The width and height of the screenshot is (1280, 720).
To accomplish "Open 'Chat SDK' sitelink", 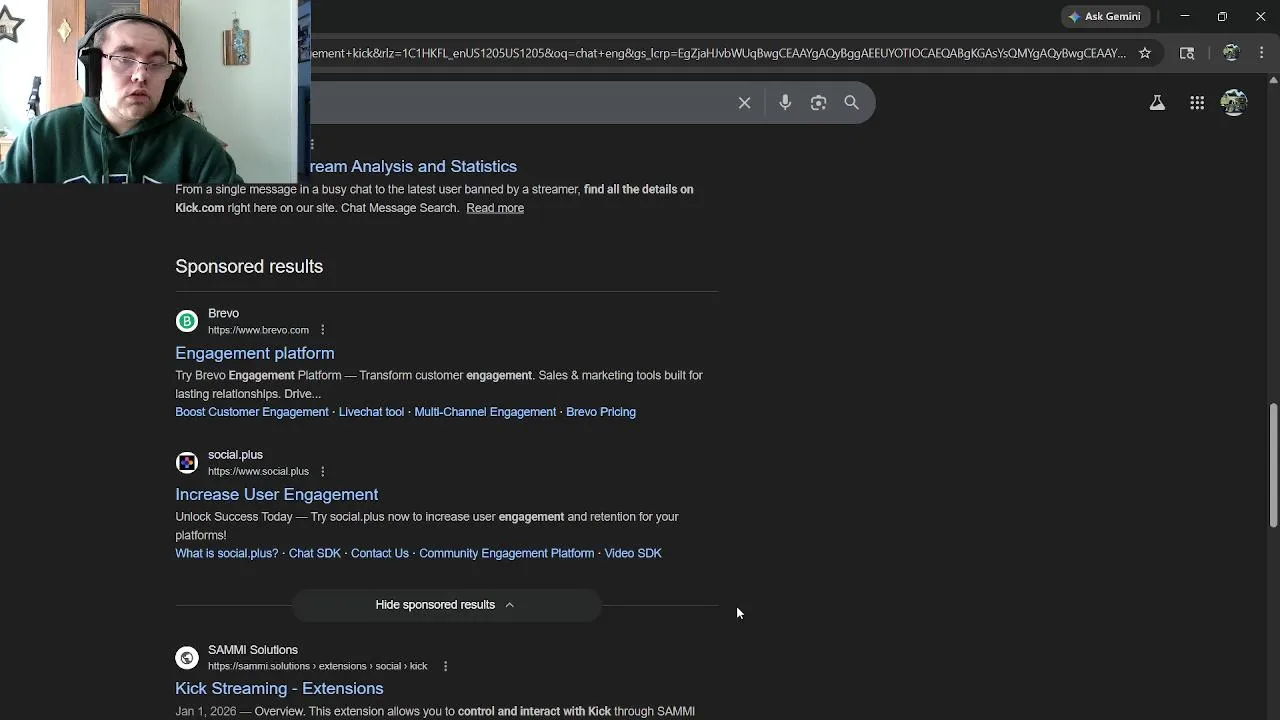I will [x=315, y=553].
